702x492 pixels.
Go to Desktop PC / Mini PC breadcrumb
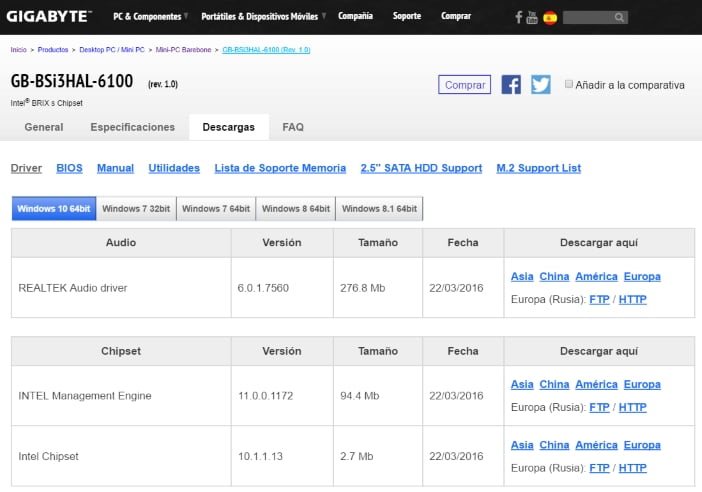coord(112,50)
